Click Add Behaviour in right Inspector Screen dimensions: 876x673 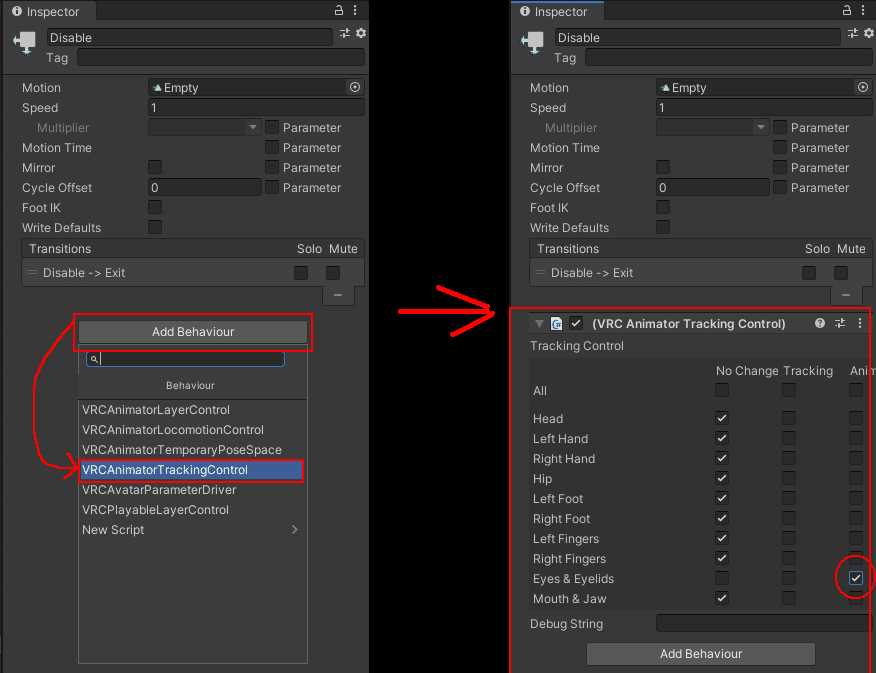tap(701, 653)
